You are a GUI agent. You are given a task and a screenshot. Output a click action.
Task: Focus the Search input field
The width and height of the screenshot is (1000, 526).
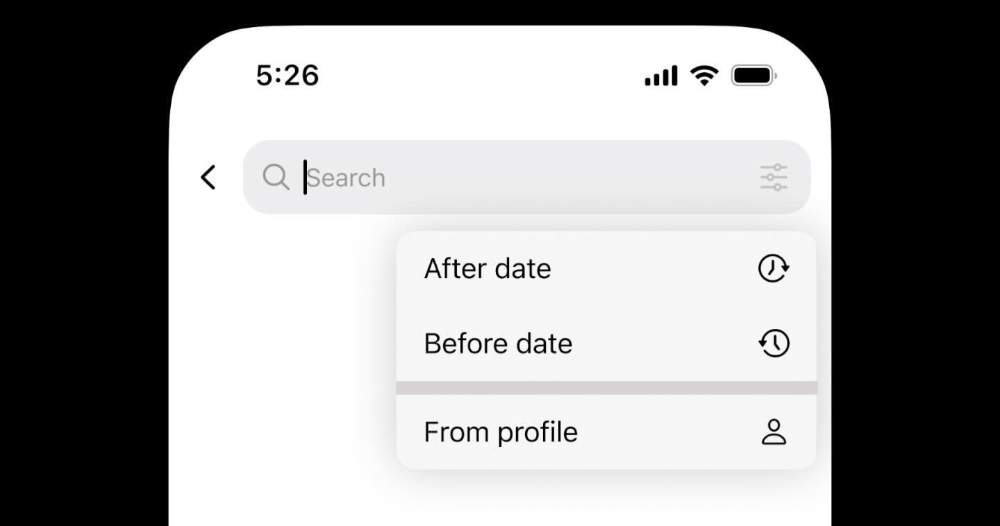point(527,177)
